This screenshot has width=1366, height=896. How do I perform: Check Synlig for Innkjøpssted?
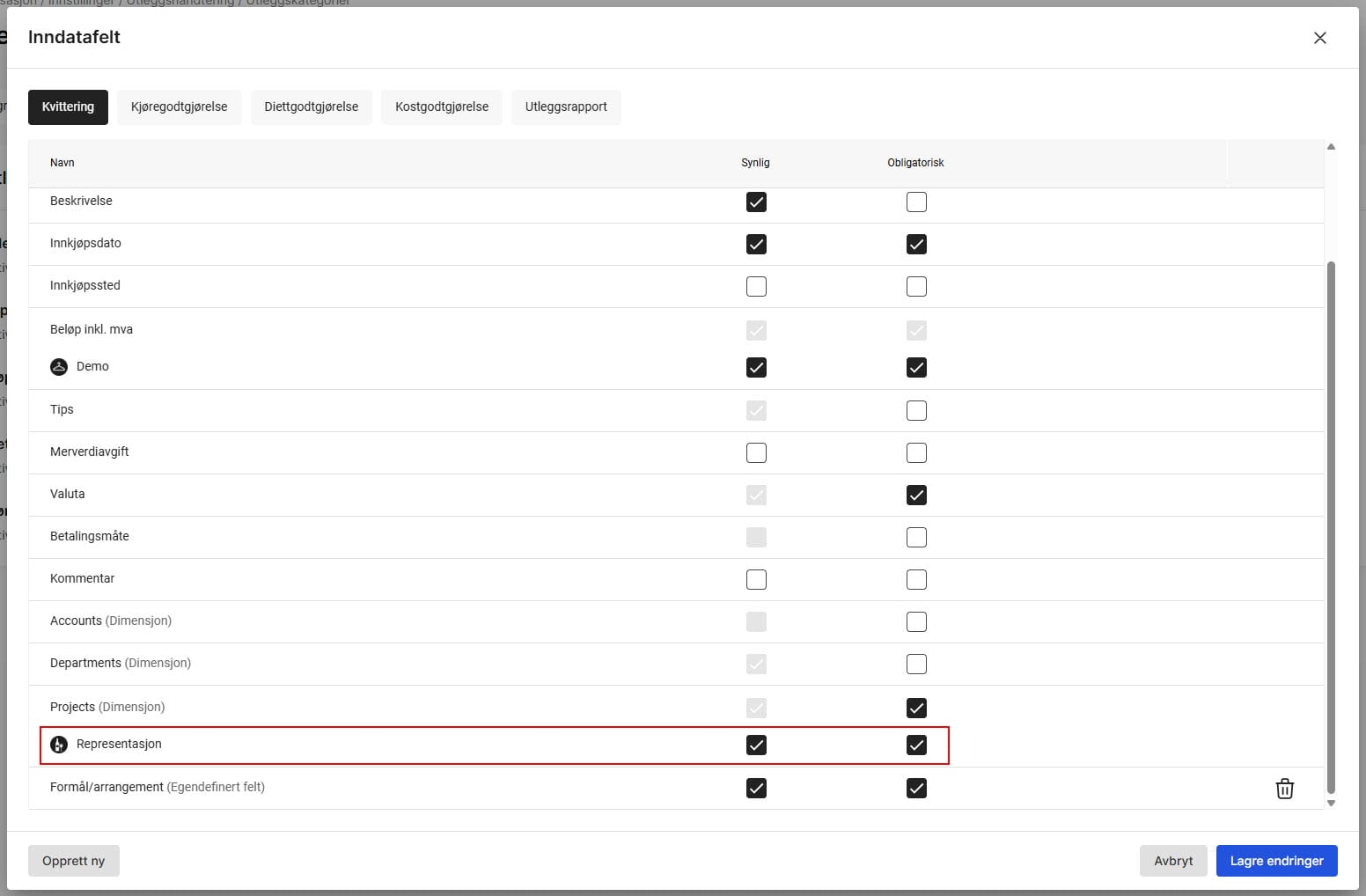[x=756, y=287]
